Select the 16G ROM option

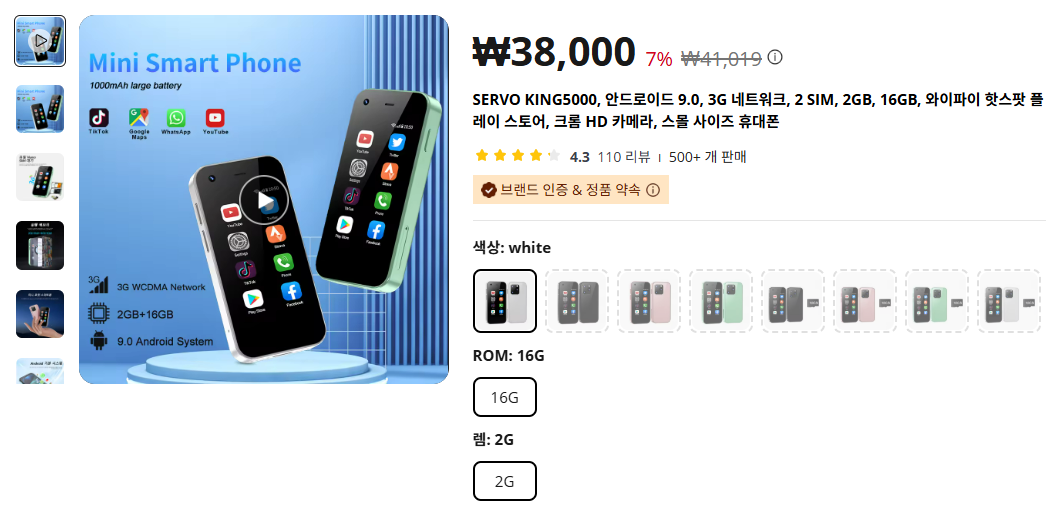click(505, 397)
